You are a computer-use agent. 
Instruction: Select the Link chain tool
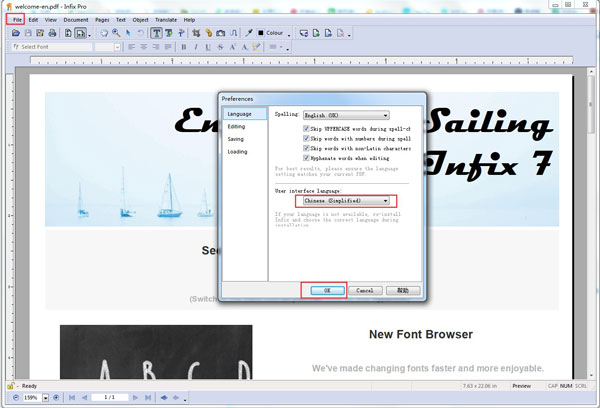tap(209, 33)
